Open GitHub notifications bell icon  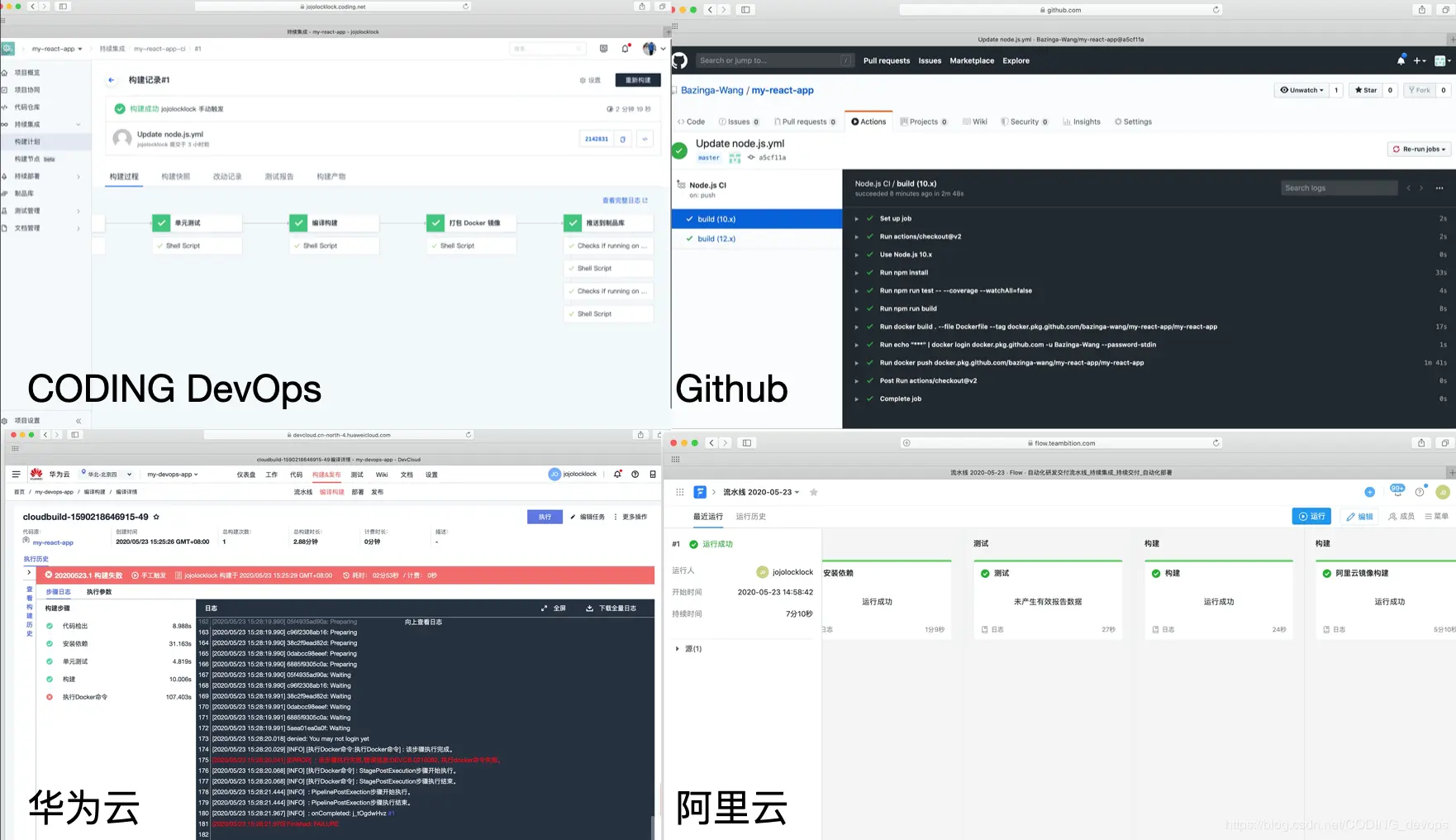1401,60
